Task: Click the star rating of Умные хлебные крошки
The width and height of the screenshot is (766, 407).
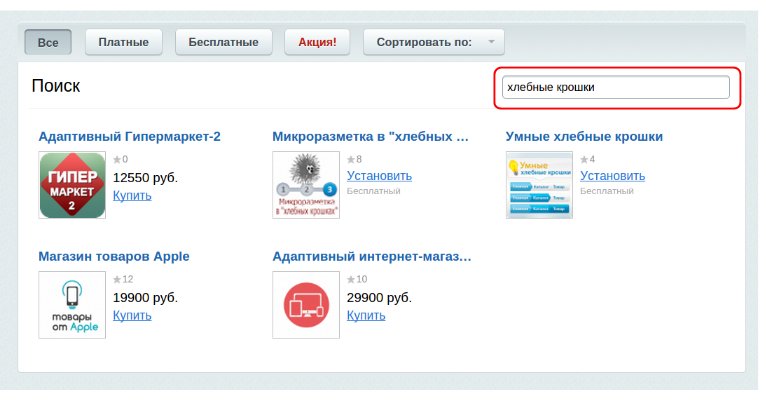Action: pyautogui.click(x=588, y=159)
